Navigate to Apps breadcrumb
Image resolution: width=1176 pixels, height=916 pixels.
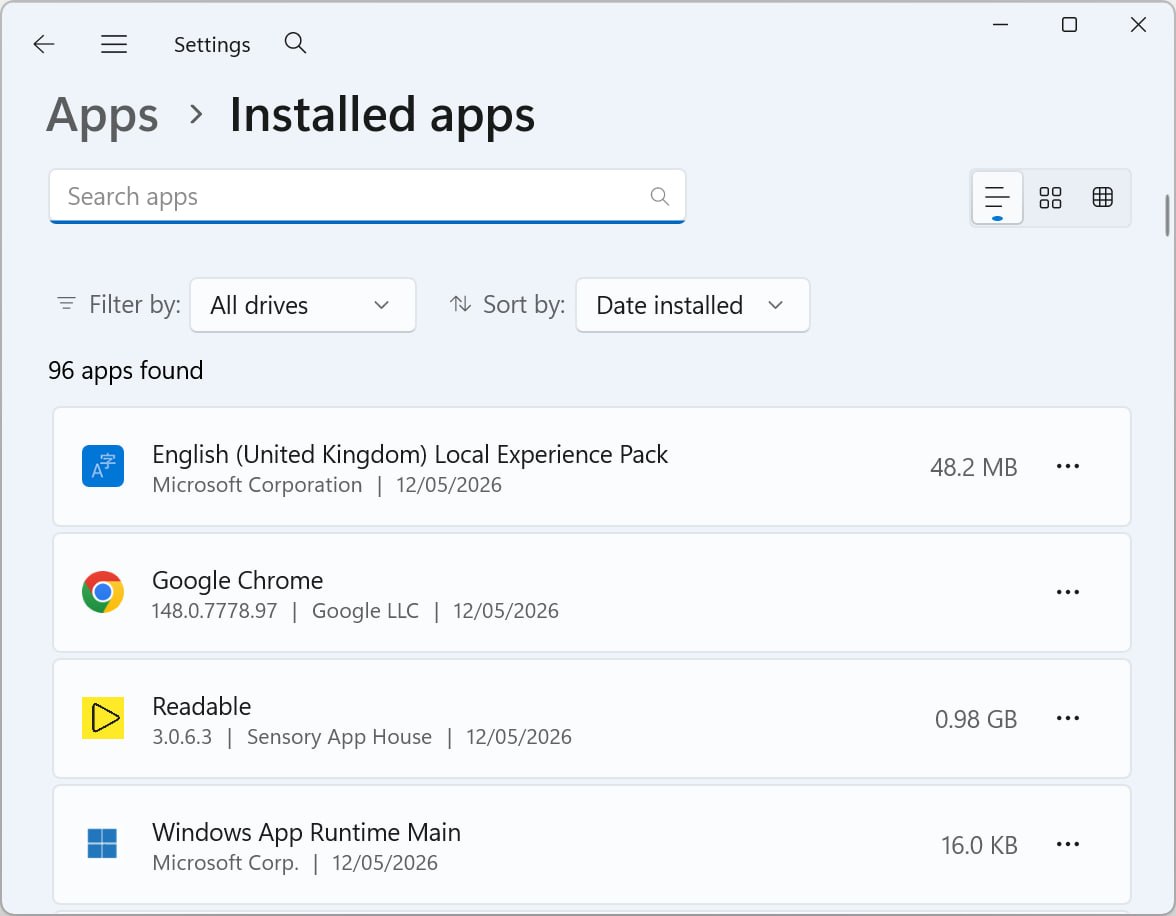102,116
